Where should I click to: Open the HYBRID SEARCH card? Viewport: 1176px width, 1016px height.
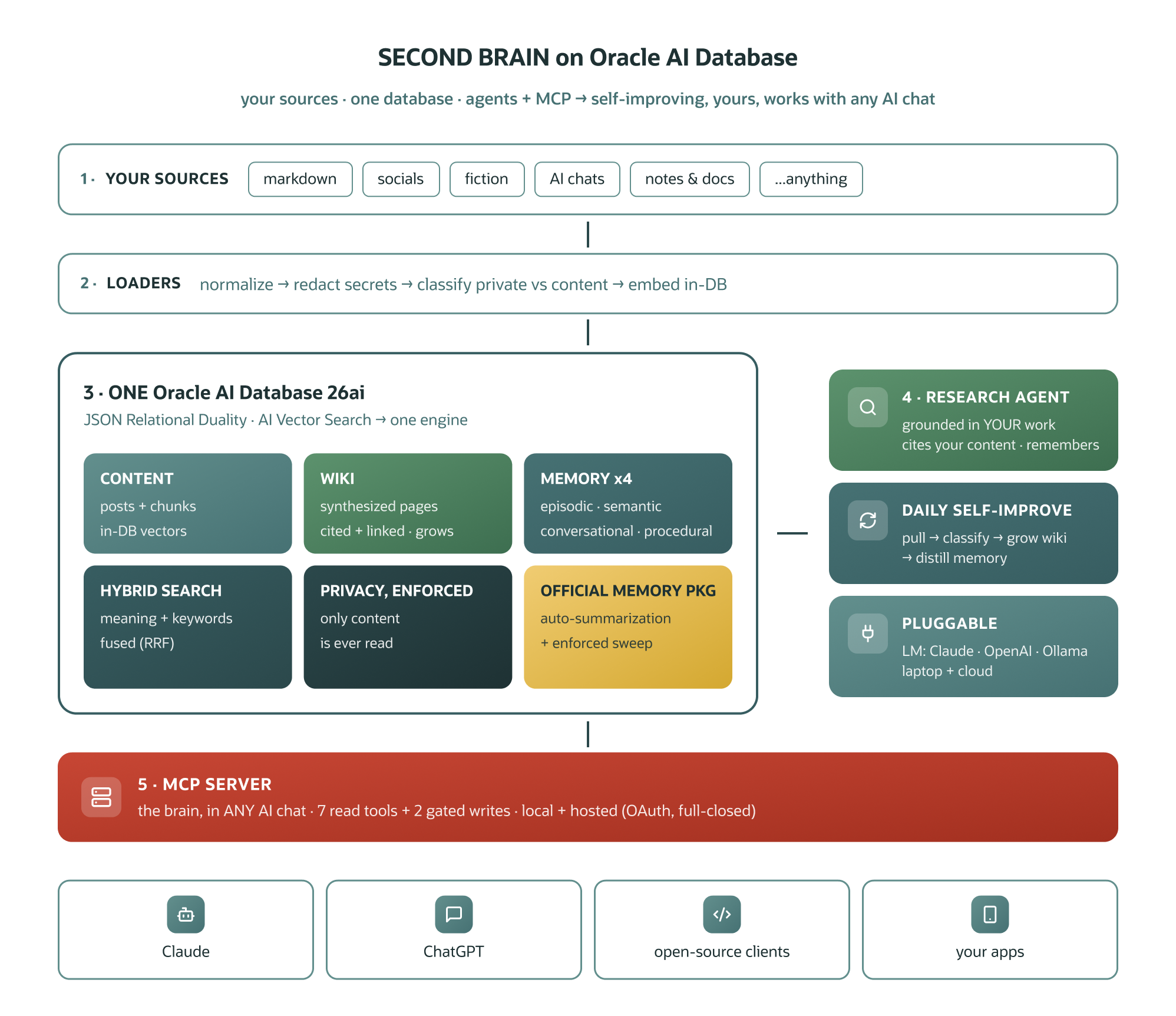pyautogui.click(x=187, y=627)
